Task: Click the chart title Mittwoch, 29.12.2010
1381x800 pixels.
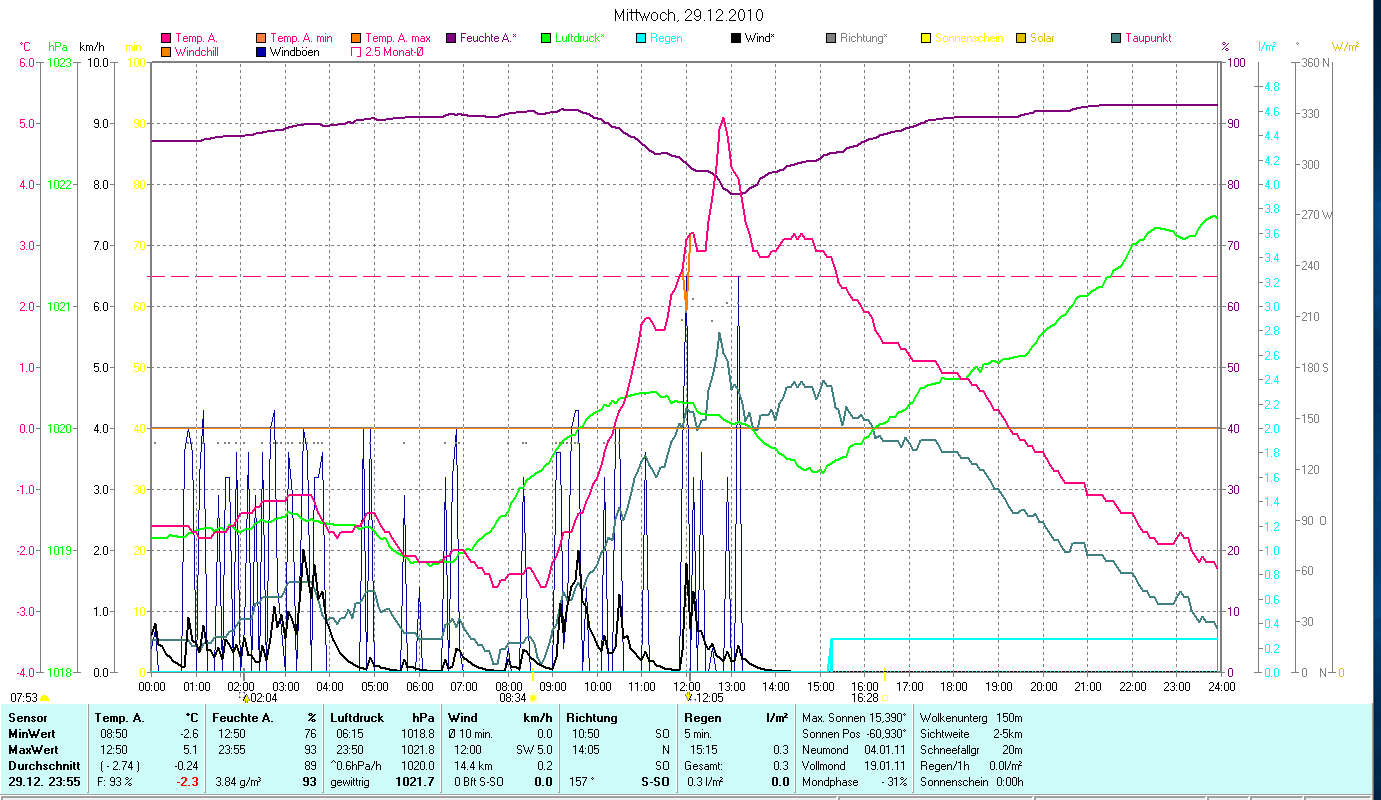Action: pyautogui.click(x=689, y=16)
